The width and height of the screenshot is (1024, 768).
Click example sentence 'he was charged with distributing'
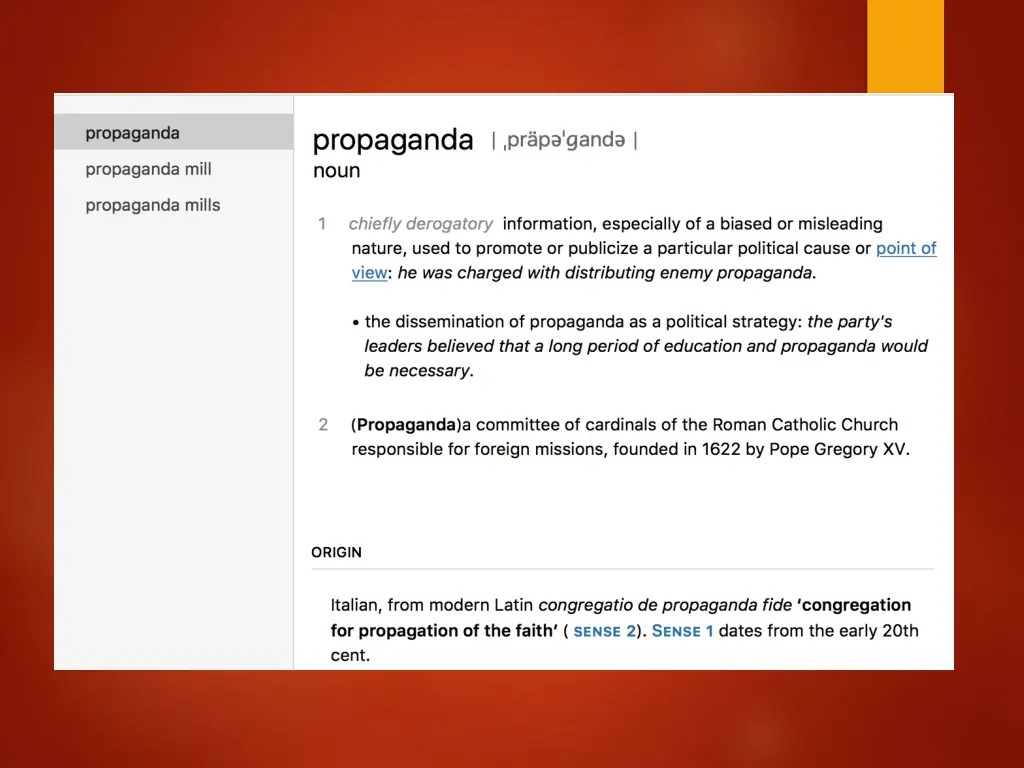(526, 273)
